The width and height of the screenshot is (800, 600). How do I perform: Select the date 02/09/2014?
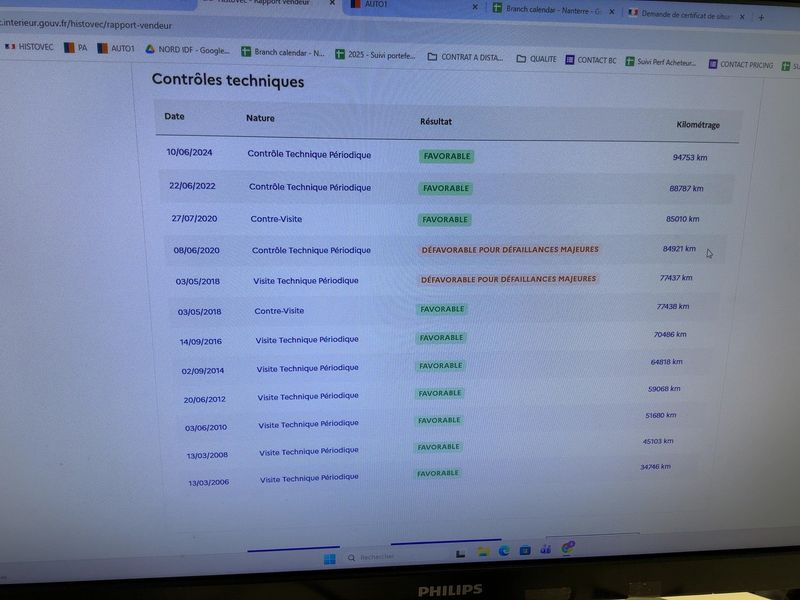pos(203,370)
